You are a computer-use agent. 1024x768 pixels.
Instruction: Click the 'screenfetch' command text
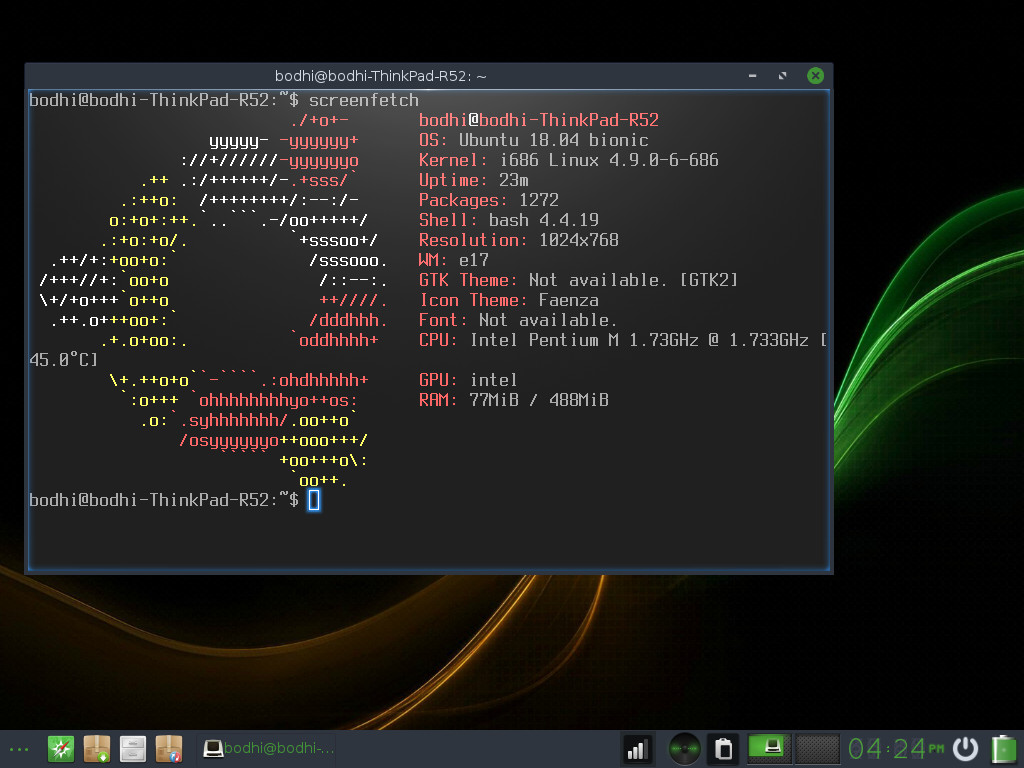pyautogui.click(x=364, y=100)
